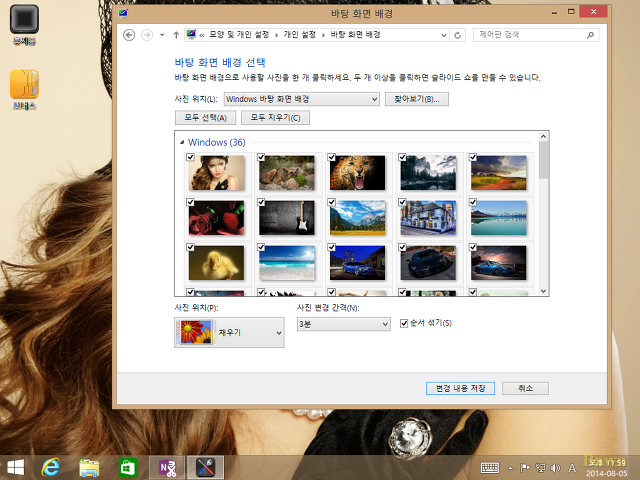Go up one level with up arrow
Image resolution: width=640 pixels, height=480 pixels.
176,35
